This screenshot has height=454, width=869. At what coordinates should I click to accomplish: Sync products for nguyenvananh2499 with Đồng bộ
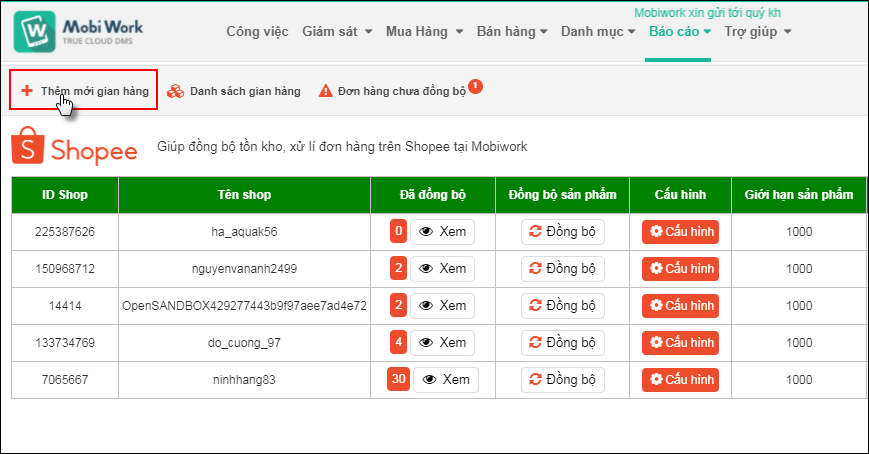[x=563, y=269]
